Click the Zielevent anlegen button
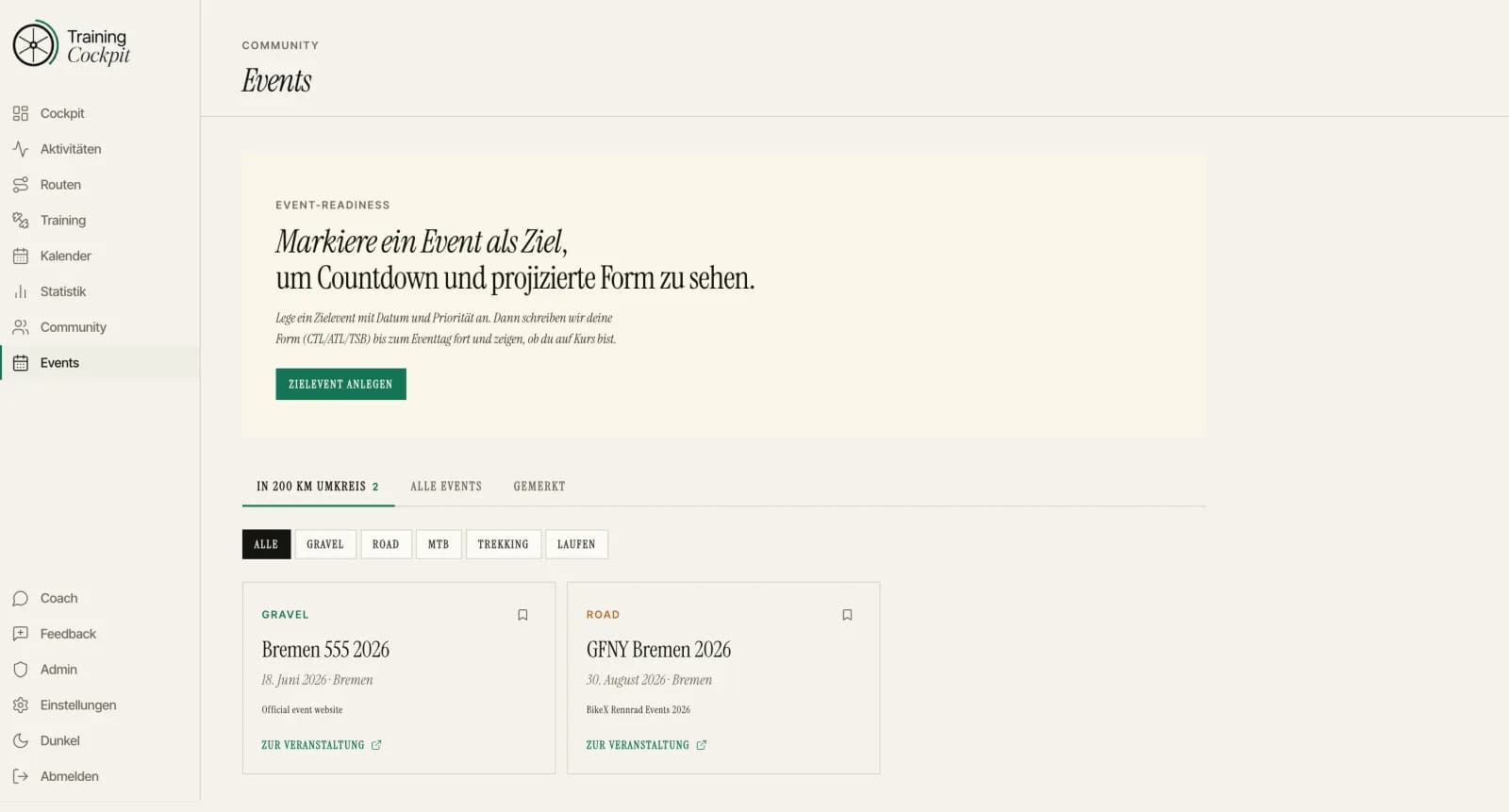This screenshot has width=1509, height=812. coord(340,384)
